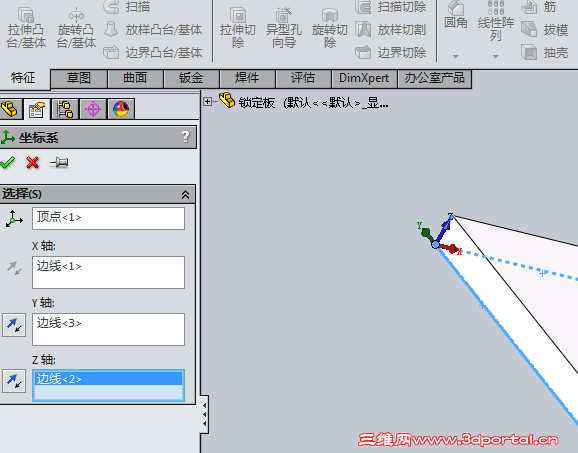The image size is (578, 453).
Task: Switch to the 曲面 (Surfaces) tab
Action: (135, 78)
